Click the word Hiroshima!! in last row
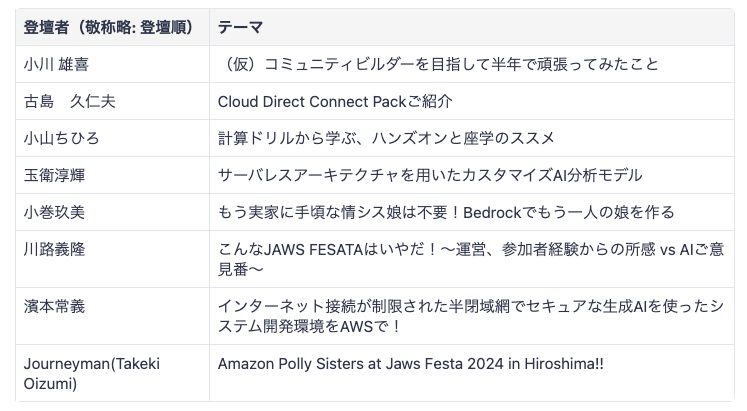 pyautogui.click(x=564, y=364)
